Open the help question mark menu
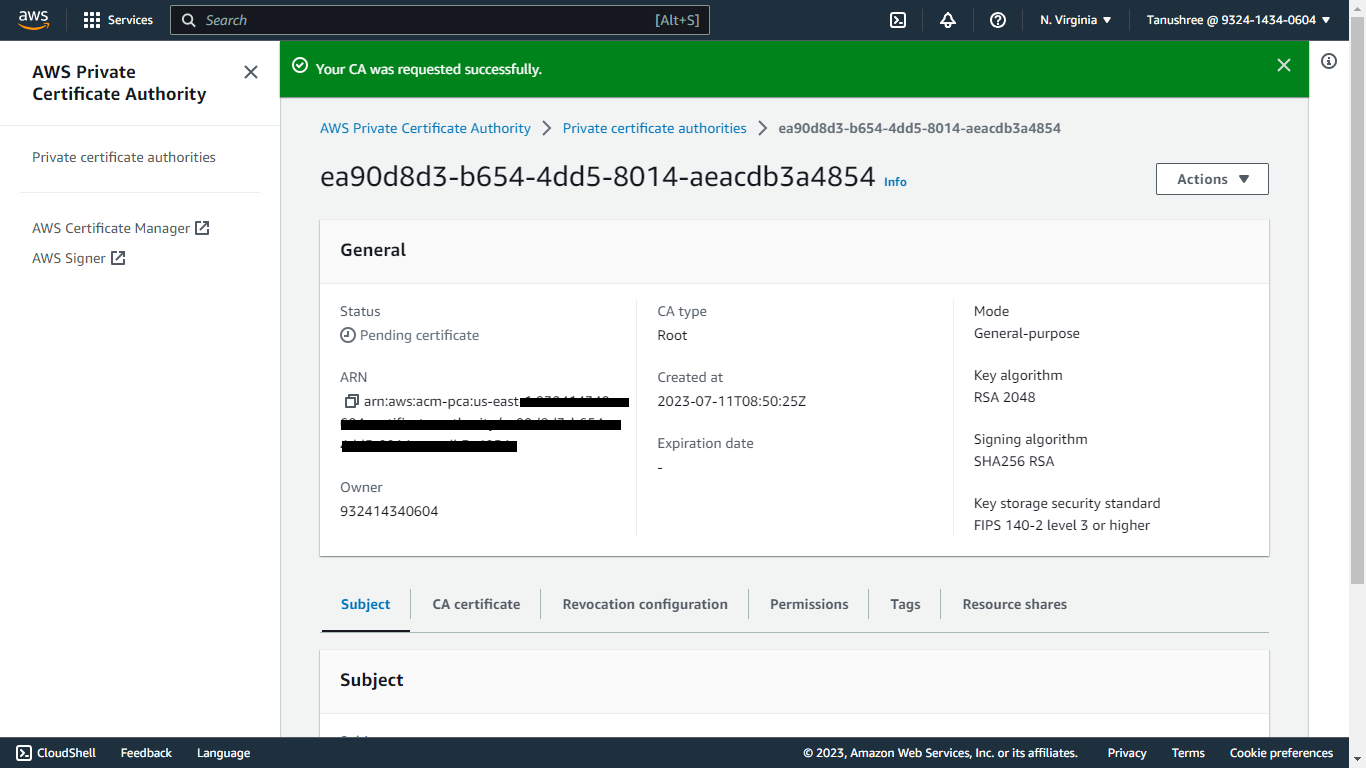The height and width of the screenshot is (768, 1366). pyautogui.click(x=998, y=20)
